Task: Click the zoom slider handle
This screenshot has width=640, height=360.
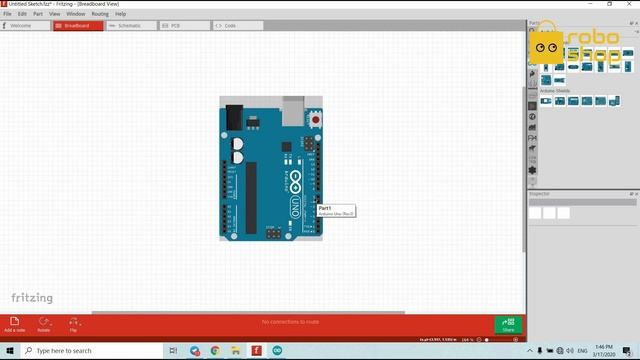Action: pos(487,340)
